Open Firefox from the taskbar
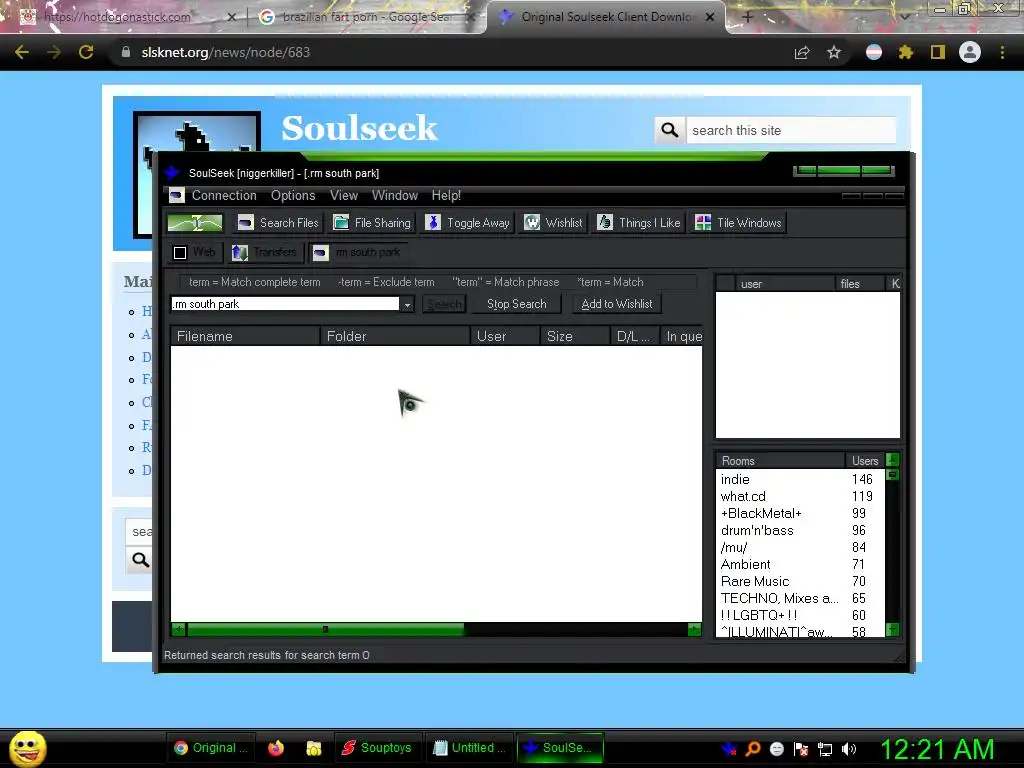1024x768 pixels. coord(276,748)
